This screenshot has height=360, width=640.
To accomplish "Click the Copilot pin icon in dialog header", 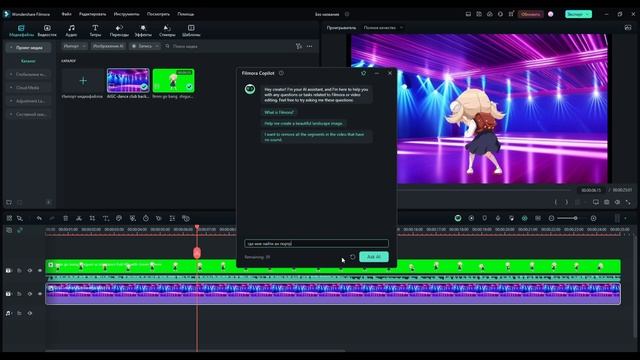I will 364,73.
